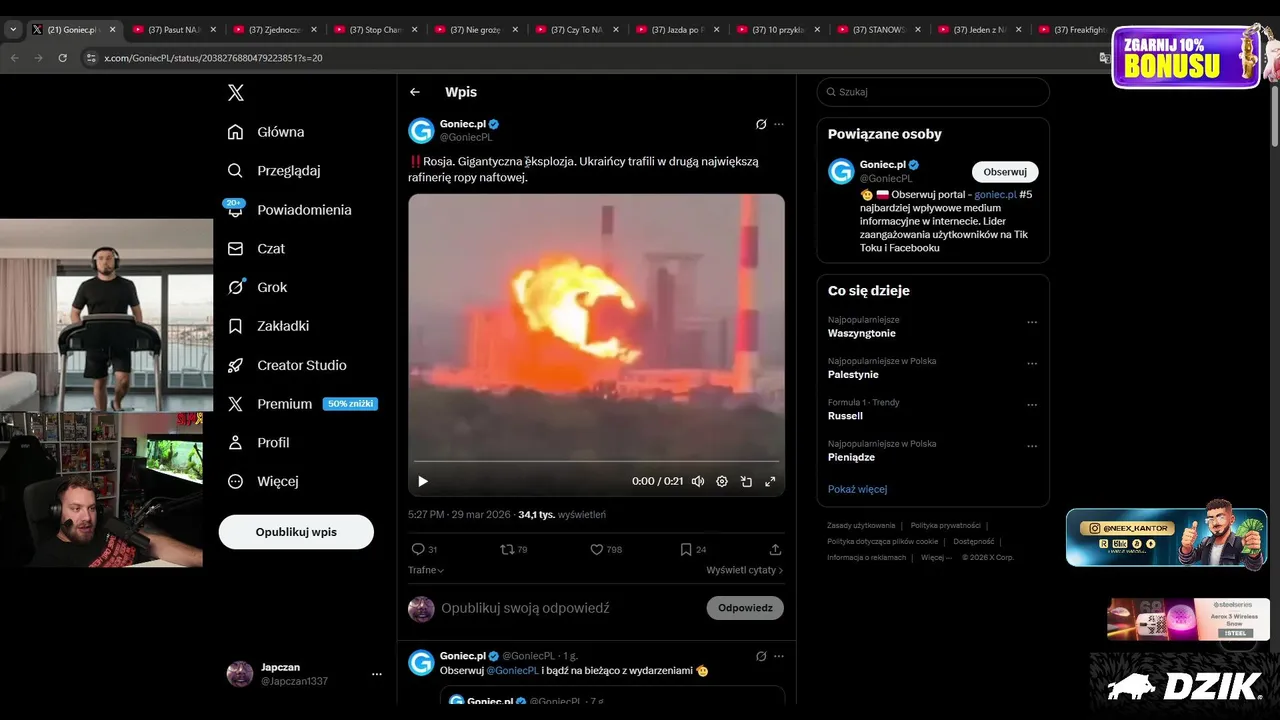Click the Szukaj search field

933,92
